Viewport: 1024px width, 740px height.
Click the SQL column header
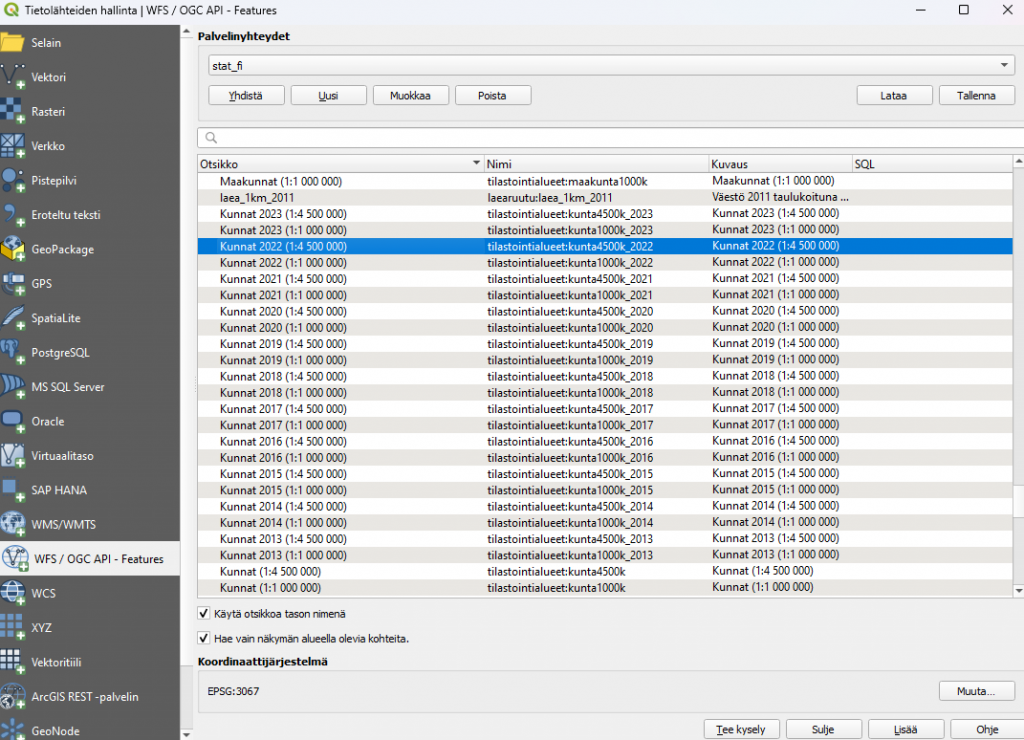click(933, 164)
